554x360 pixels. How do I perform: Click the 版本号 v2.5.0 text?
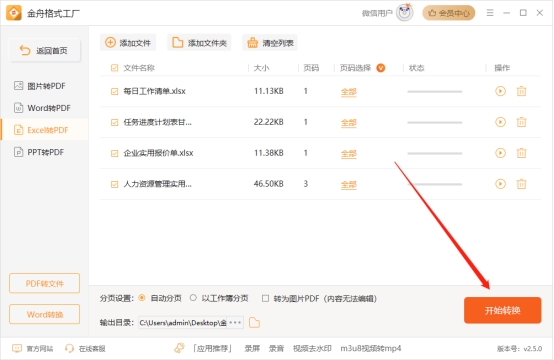click(x=519, y=349)
